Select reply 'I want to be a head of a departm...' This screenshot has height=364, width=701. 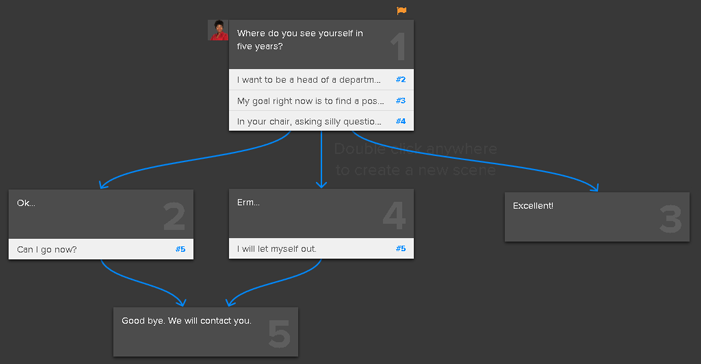321,80
